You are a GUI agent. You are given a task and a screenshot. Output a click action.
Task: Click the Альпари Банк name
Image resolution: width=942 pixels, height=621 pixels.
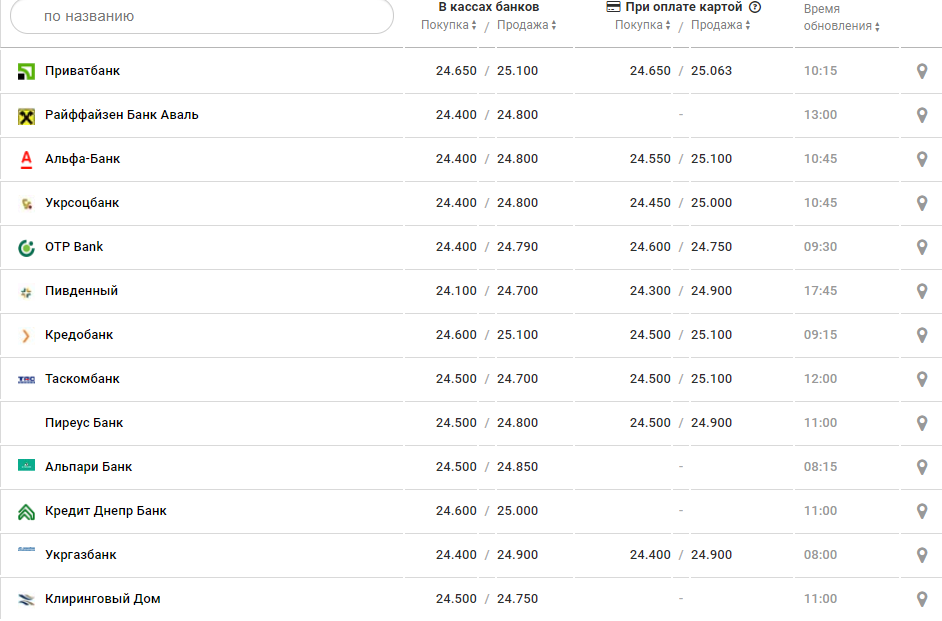click(x=89, y=467)
